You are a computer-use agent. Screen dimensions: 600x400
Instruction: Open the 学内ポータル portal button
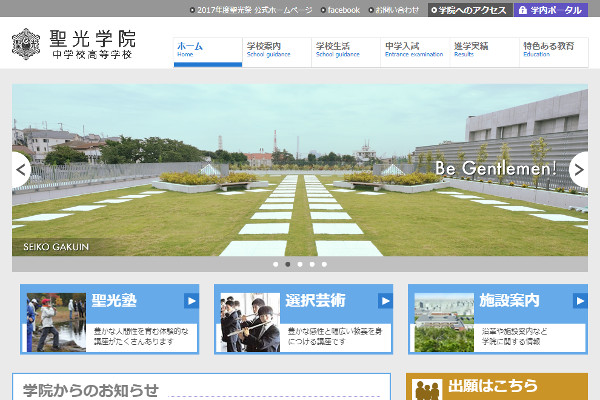[x=551, y=10]
